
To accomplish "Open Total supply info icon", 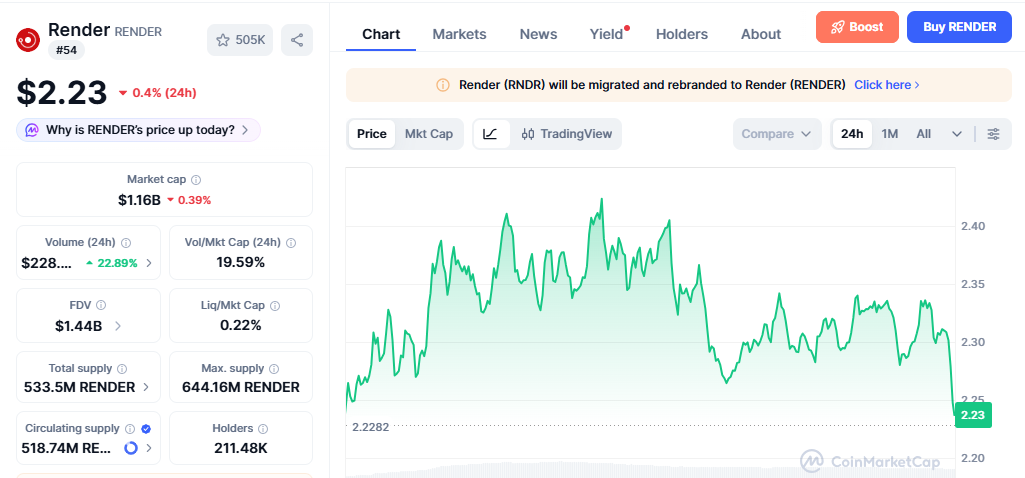I will (x=122, y=368).
